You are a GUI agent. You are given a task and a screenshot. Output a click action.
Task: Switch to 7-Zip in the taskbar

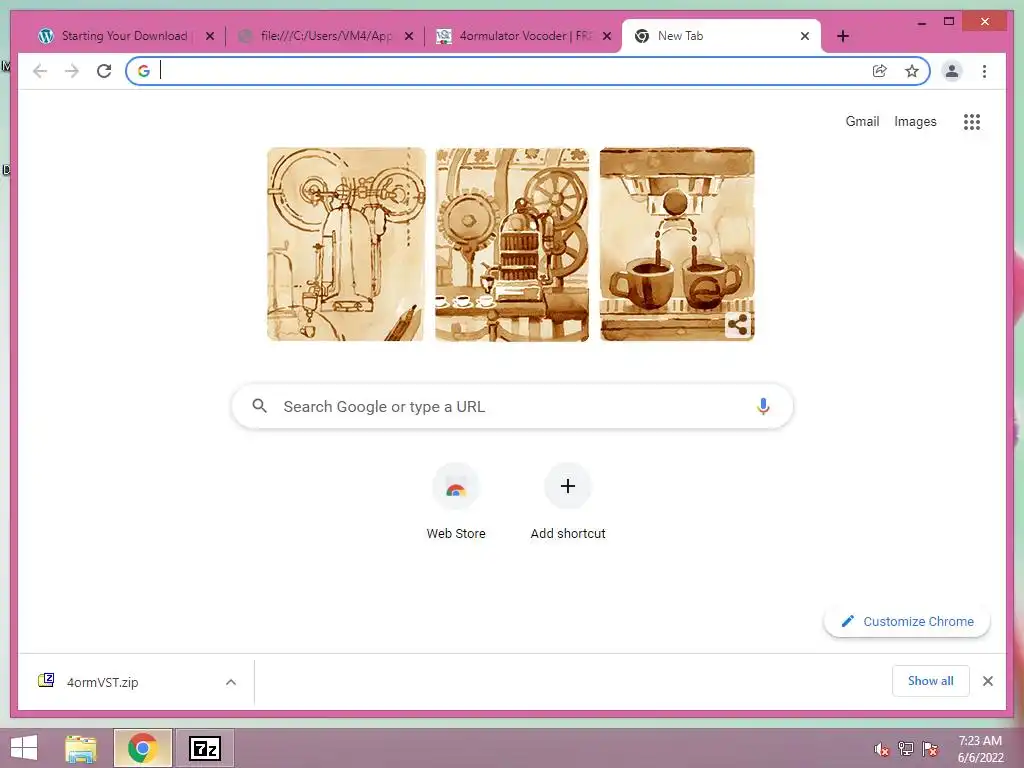click(x=204, y=748)
